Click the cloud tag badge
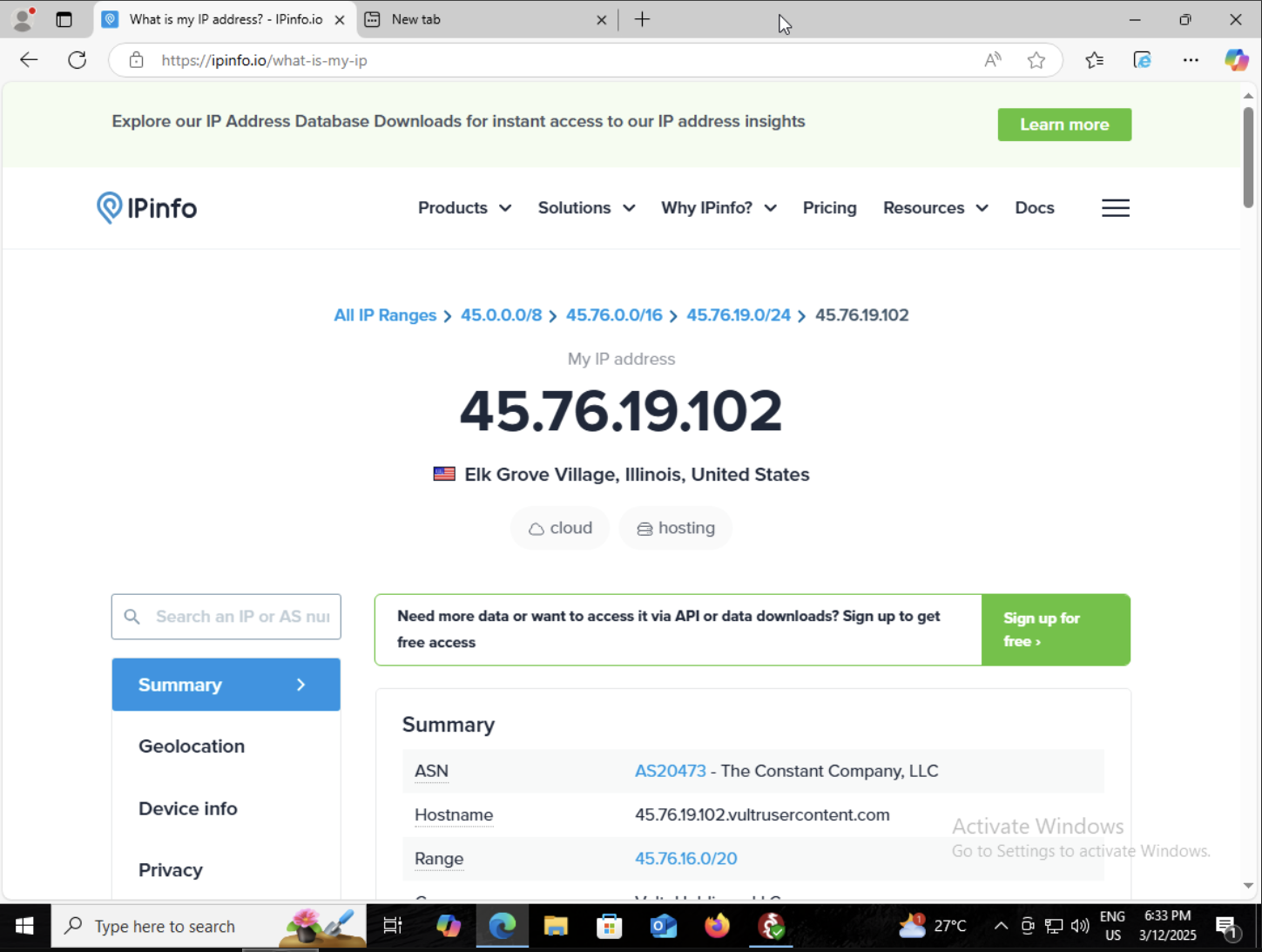Screen dimensions: 1262x952 point(560,528)
